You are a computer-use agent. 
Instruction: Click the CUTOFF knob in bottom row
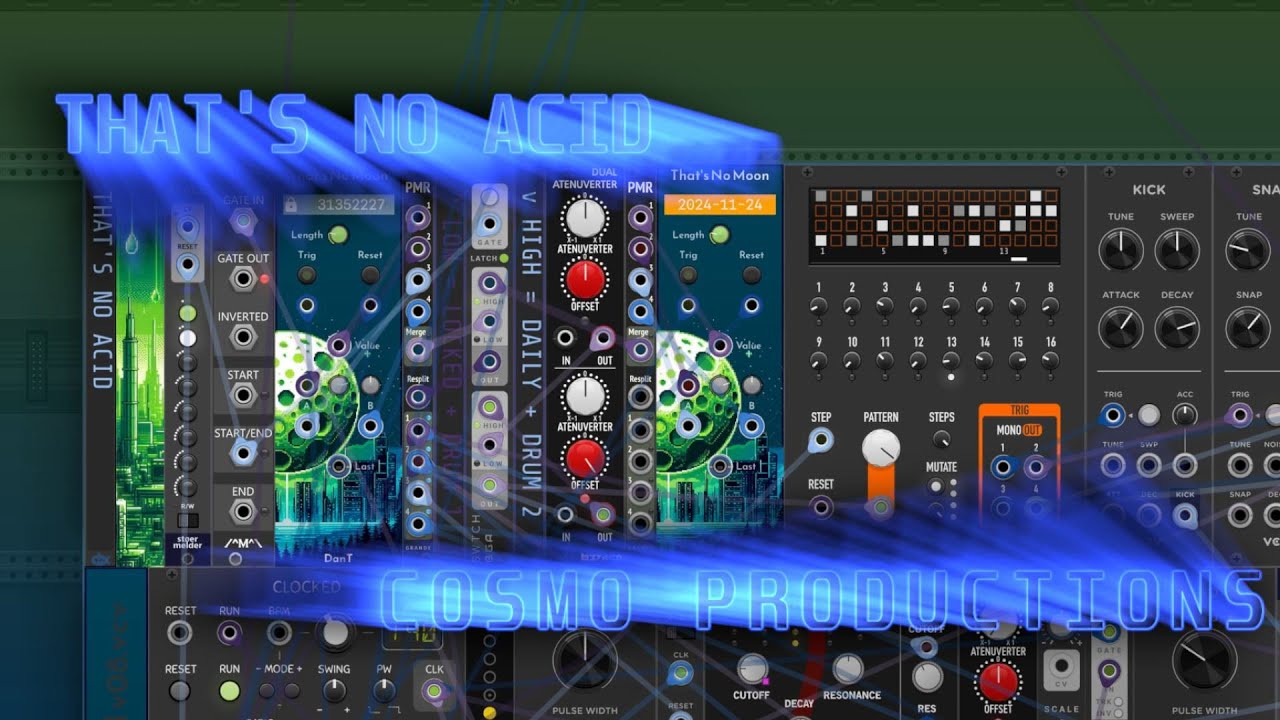(x=751, y=668)
